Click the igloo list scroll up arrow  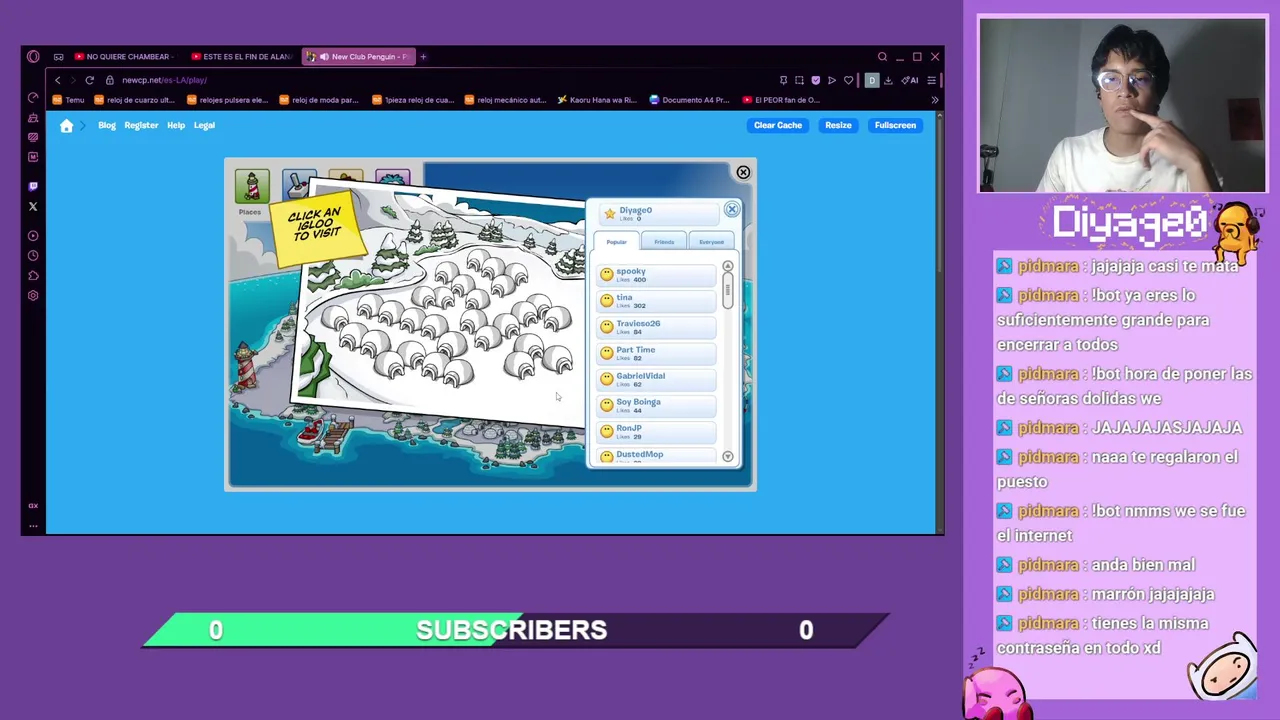pyautogui.click(x=728, y=266)
